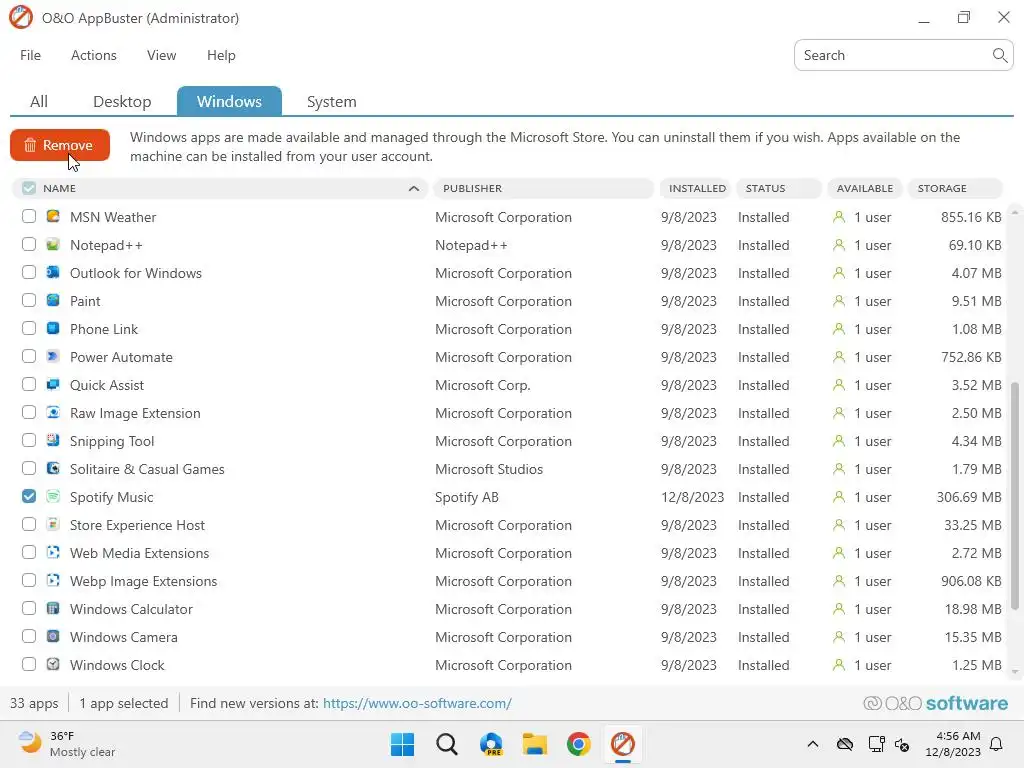
Task: Open the View menu
Action: 161,56
